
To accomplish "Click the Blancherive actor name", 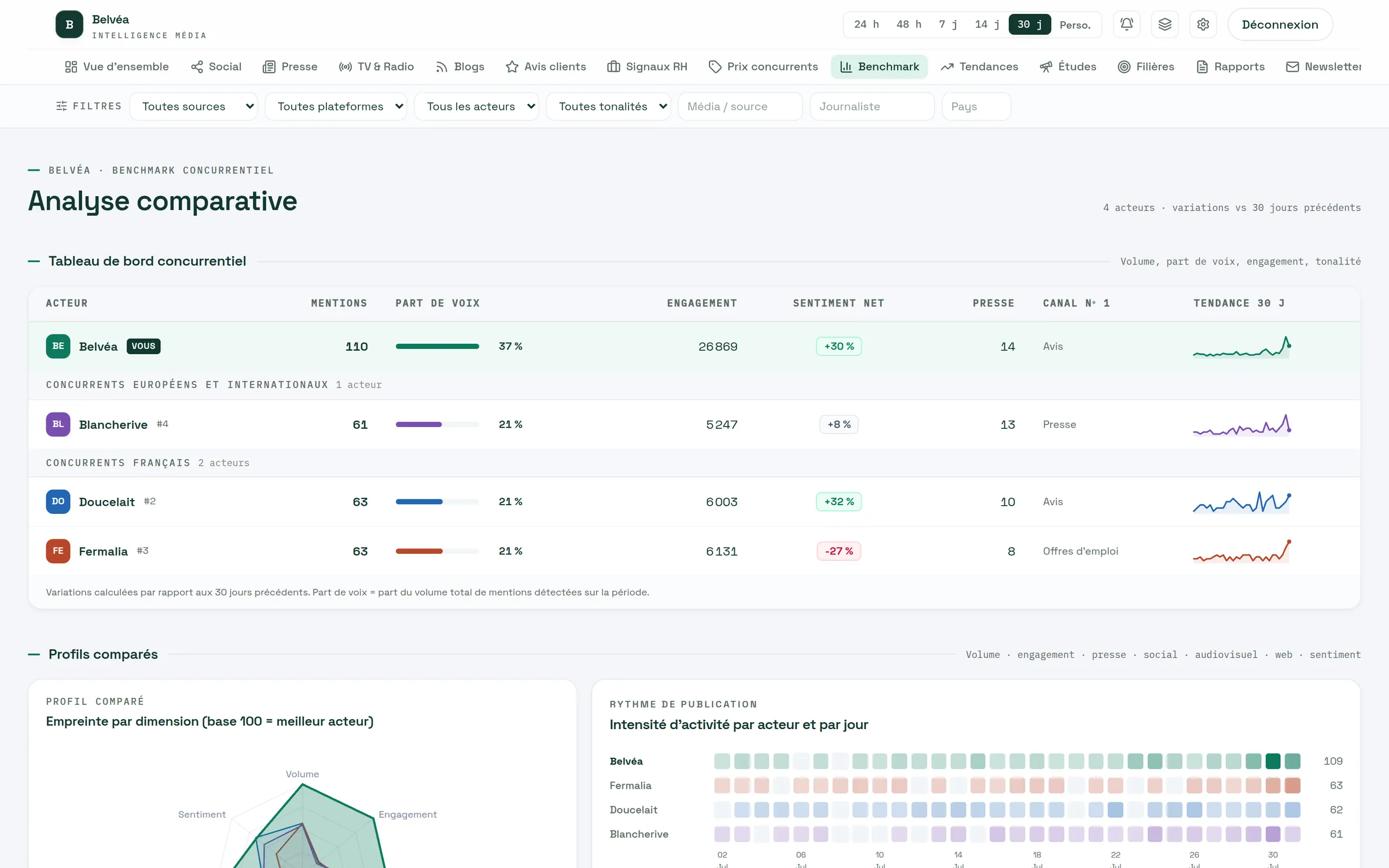I will pos(113,424).
